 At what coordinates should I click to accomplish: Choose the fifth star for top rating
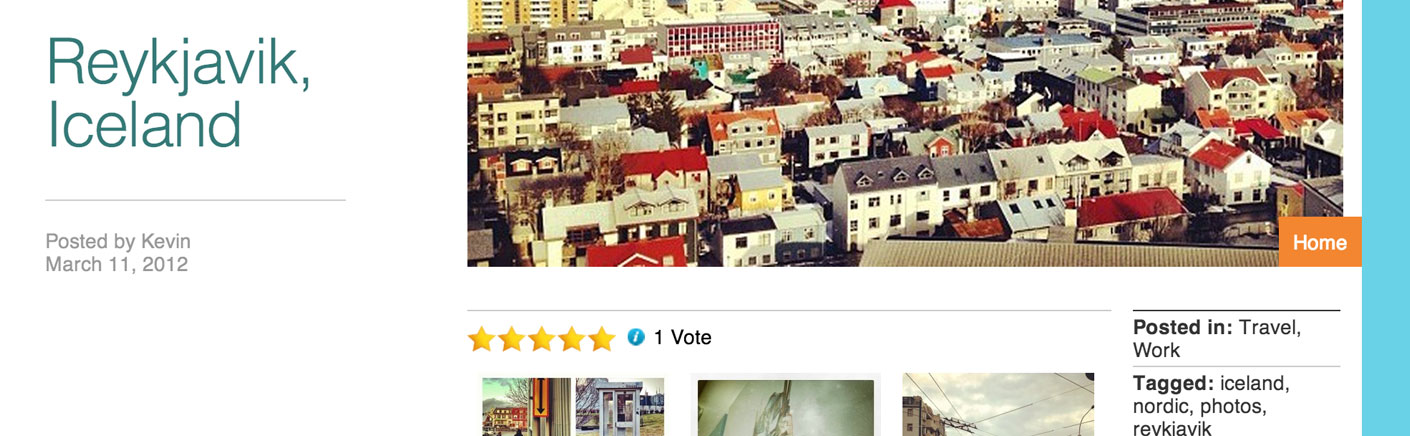[x=601, y=339]
